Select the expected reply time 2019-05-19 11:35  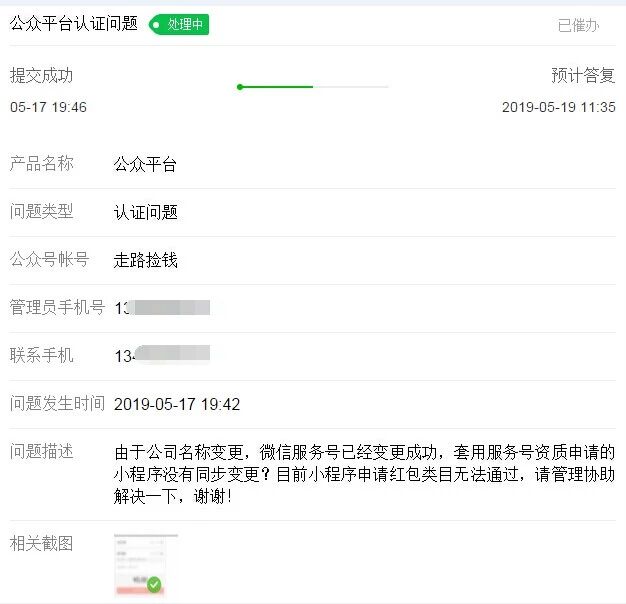559,107
